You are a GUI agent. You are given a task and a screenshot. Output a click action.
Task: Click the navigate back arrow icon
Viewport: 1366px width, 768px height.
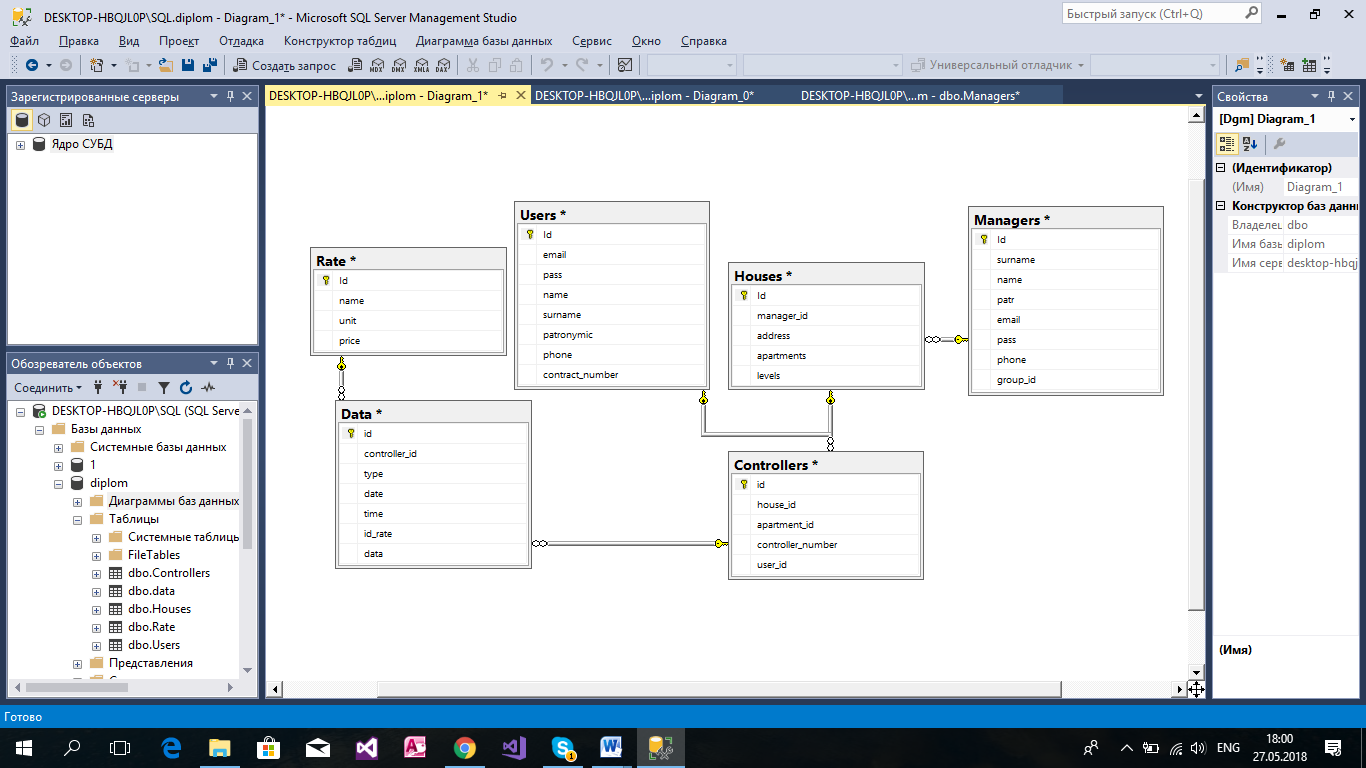click(x=31, y=65)
